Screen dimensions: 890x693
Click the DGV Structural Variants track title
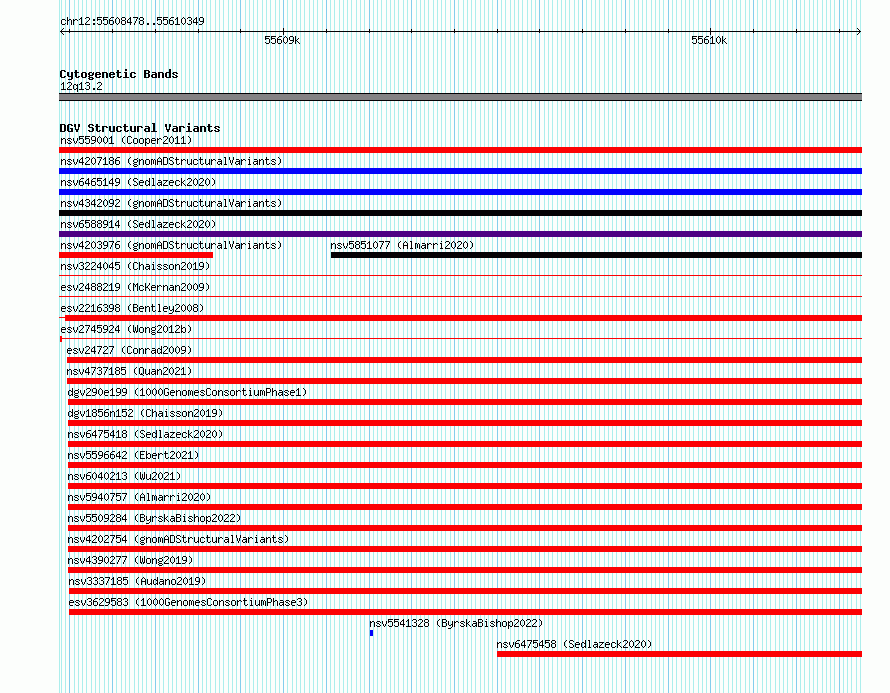click(x=140, y=128)
